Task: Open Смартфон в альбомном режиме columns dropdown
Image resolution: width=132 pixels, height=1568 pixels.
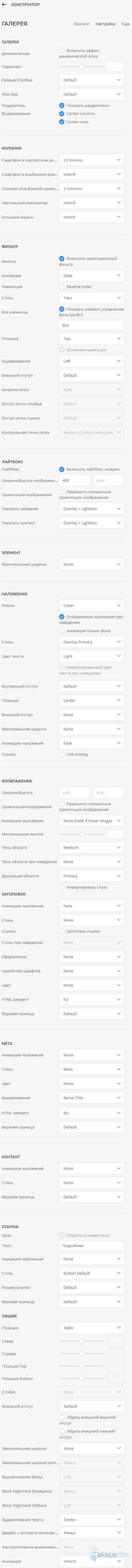Action: [x=91, y=174]
